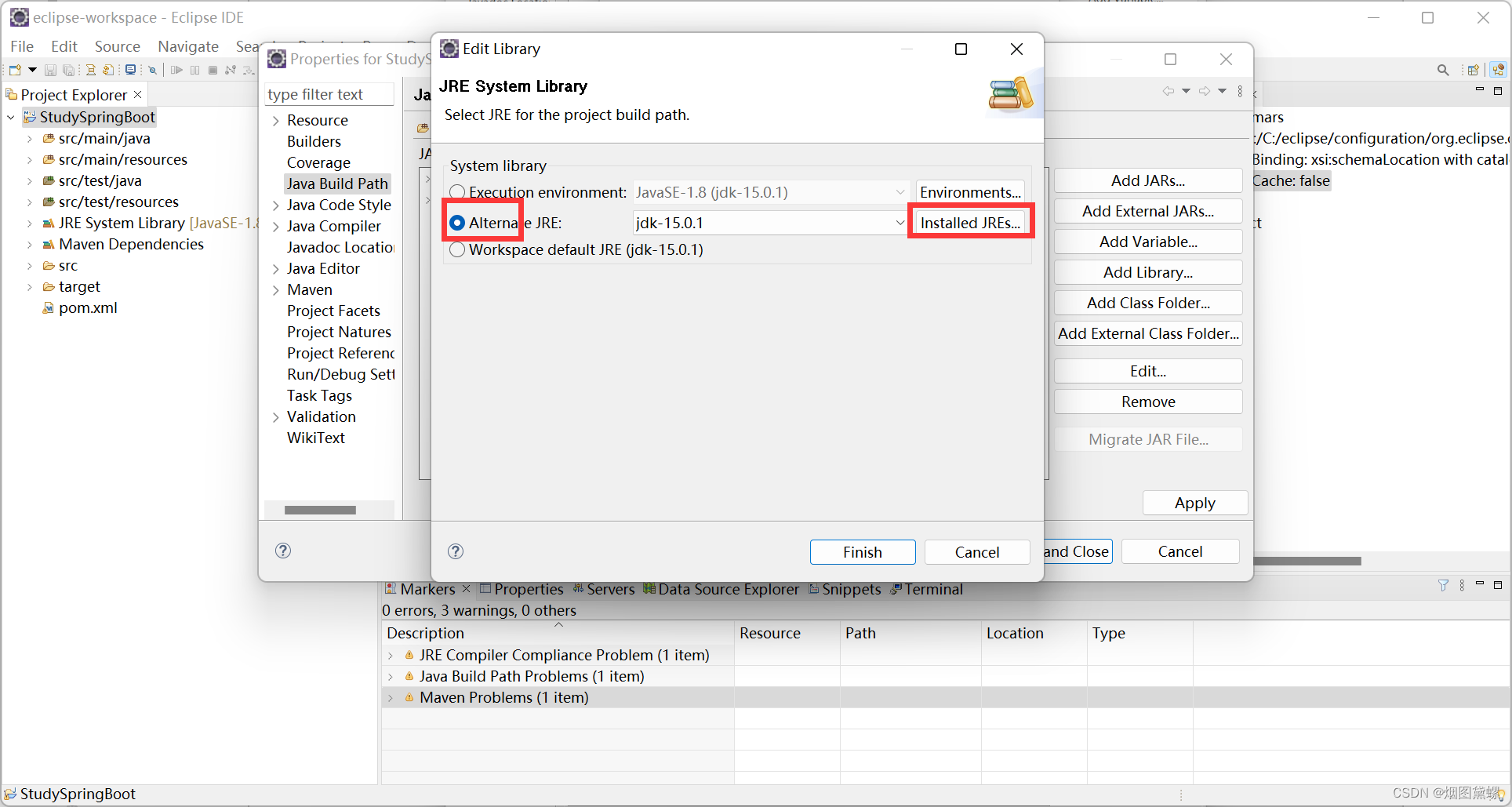Switch to the Servers tab
The height and width of the screenshot is (807, 1512).
coord(604,589)
